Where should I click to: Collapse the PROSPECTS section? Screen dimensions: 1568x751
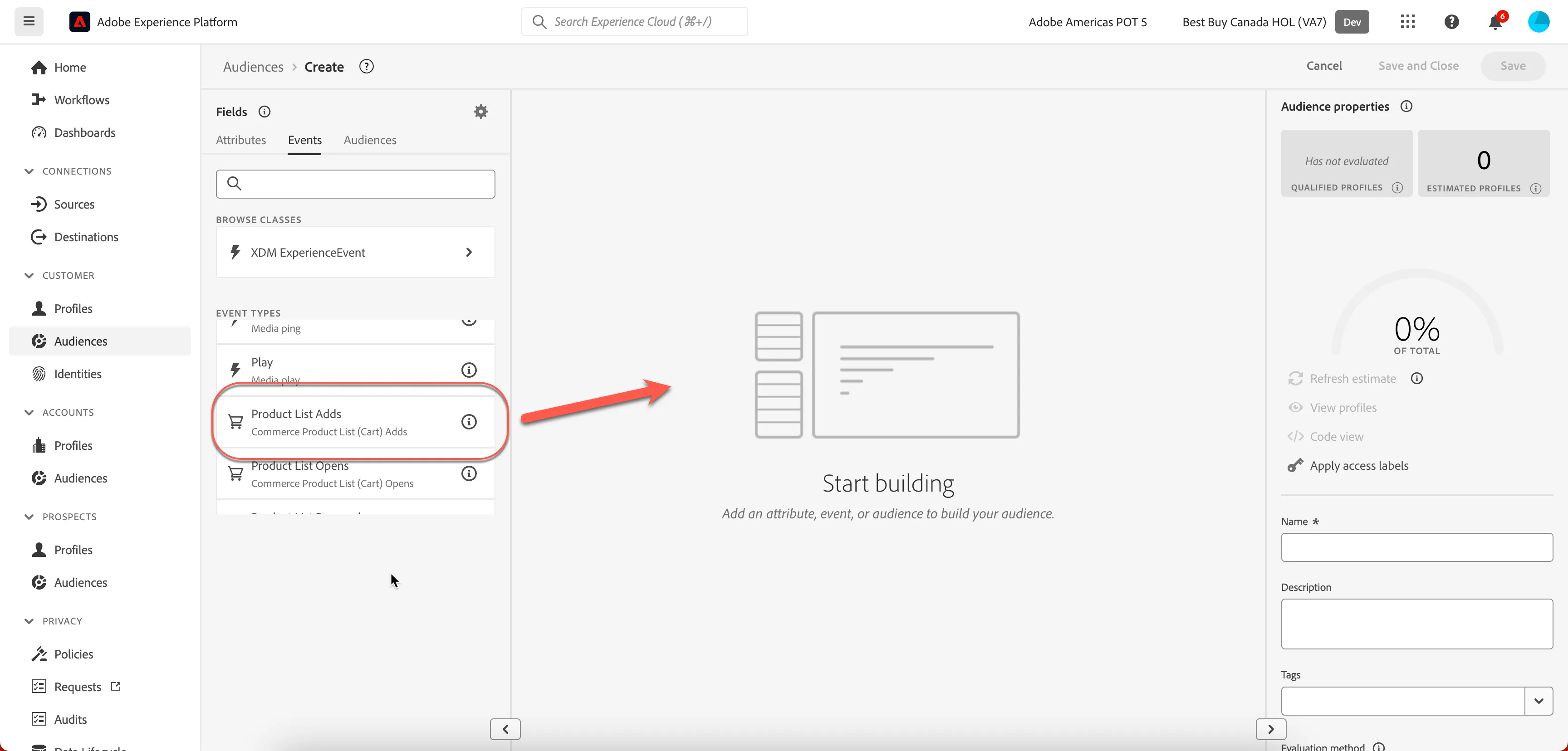pyautogui.click(x=29, y=517)
